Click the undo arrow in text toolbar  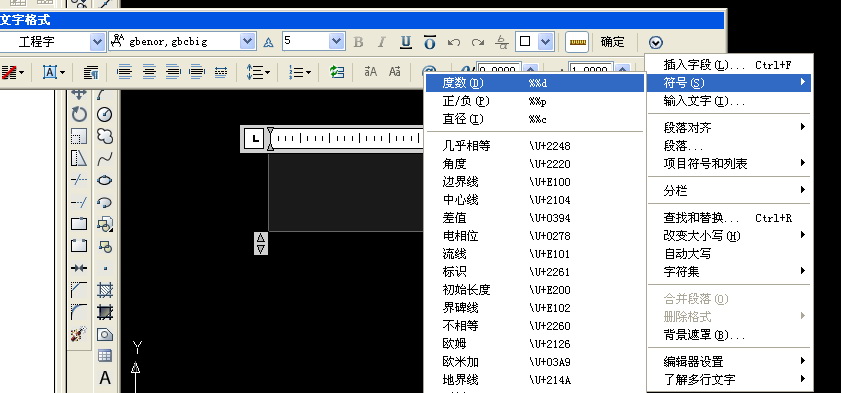tap(454, 42)
